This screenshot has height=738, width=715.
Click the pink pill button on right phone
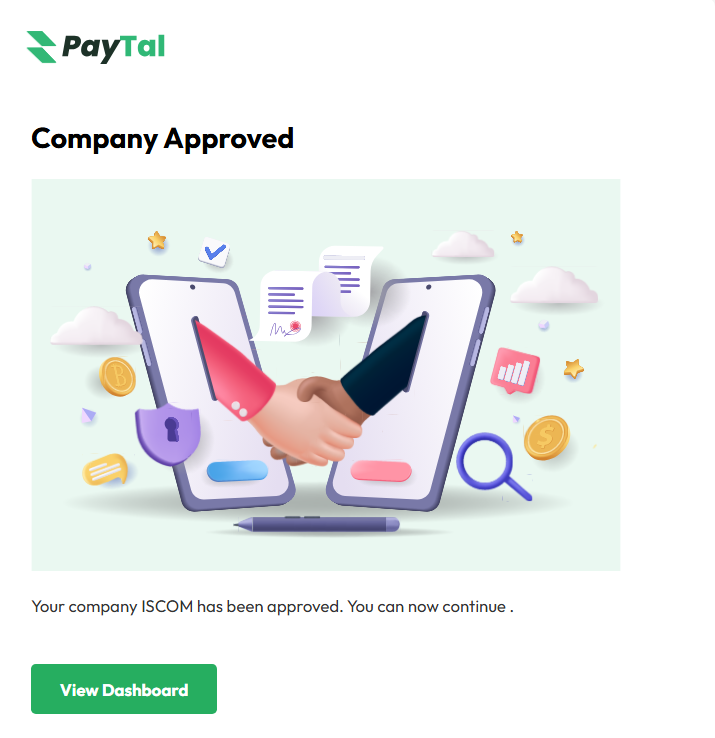tap(381, 471)
